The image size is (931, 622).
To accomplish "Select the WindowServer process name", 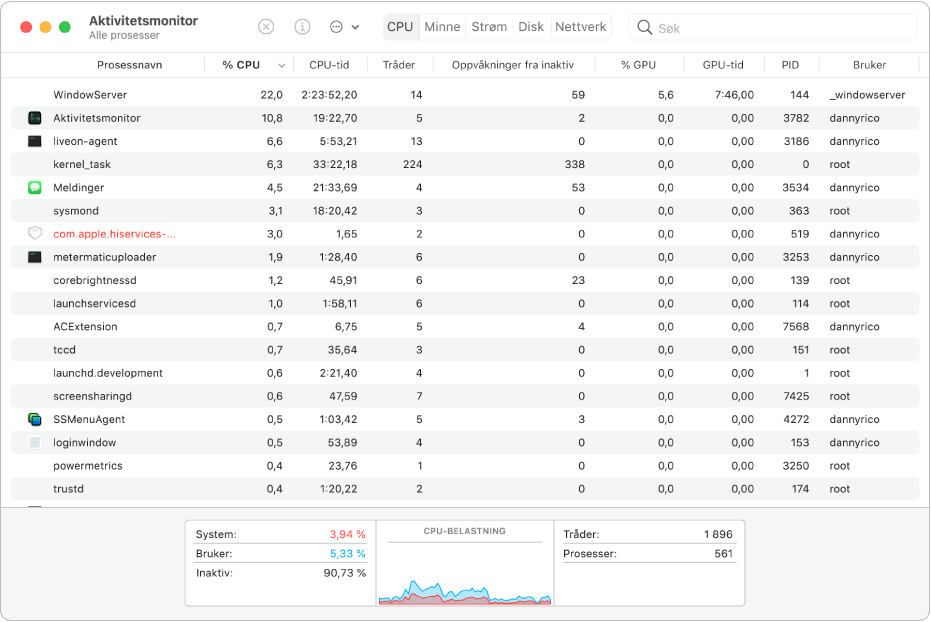I will [x=90, y=95].
